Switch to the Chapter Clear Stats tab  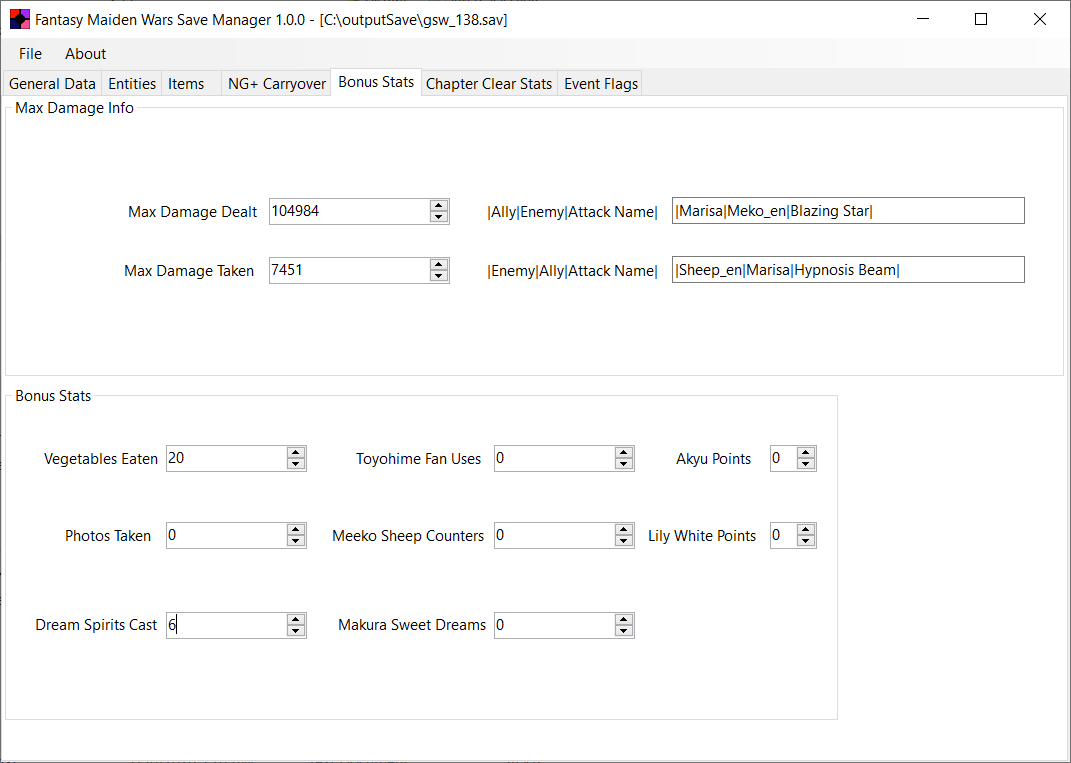coord(489,83)
